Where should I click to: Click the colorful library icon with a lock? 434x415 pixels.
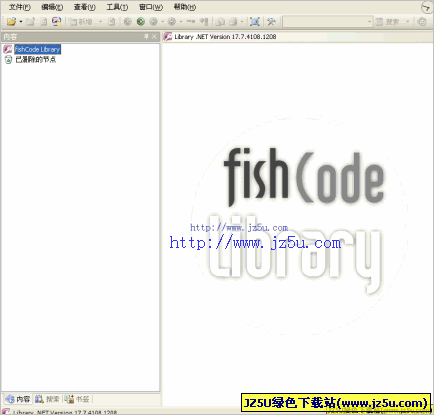point(56,22)
